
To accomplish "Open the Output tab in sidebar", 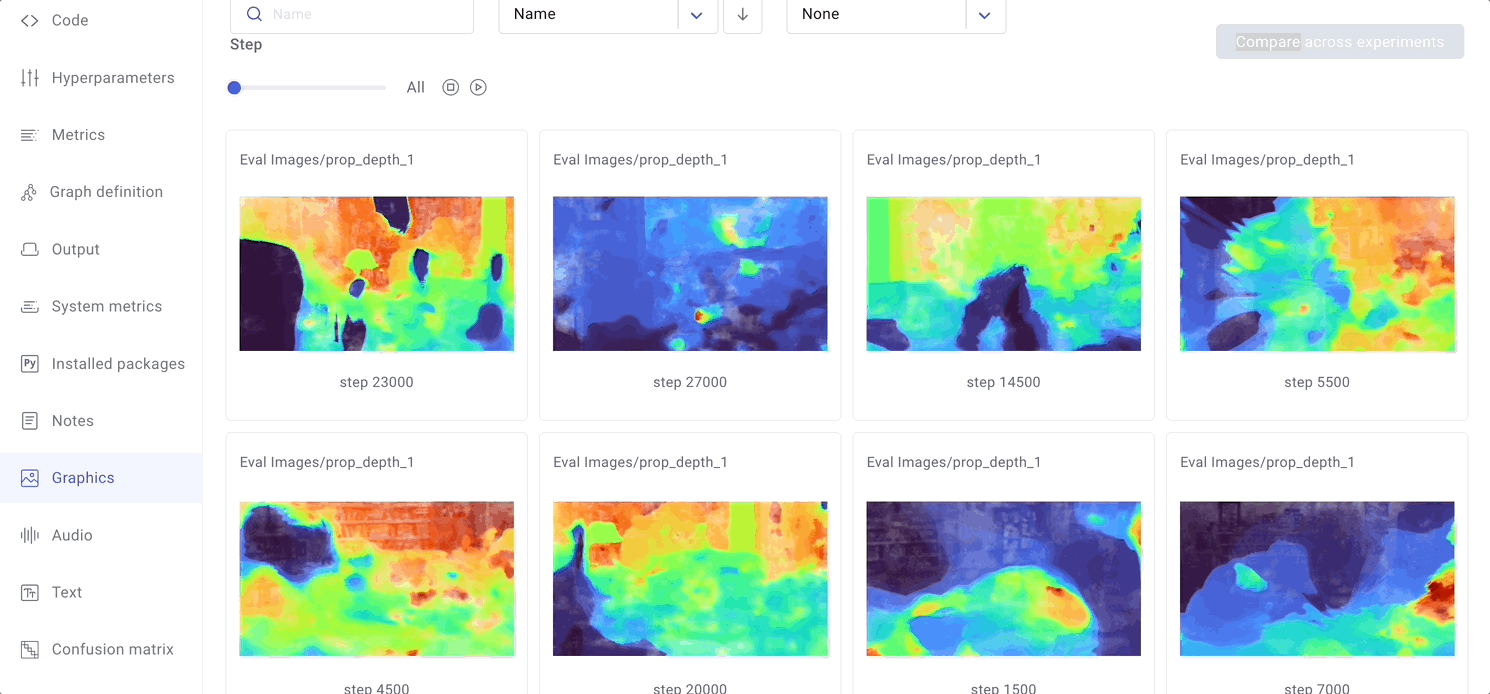I will coord(75,250).
